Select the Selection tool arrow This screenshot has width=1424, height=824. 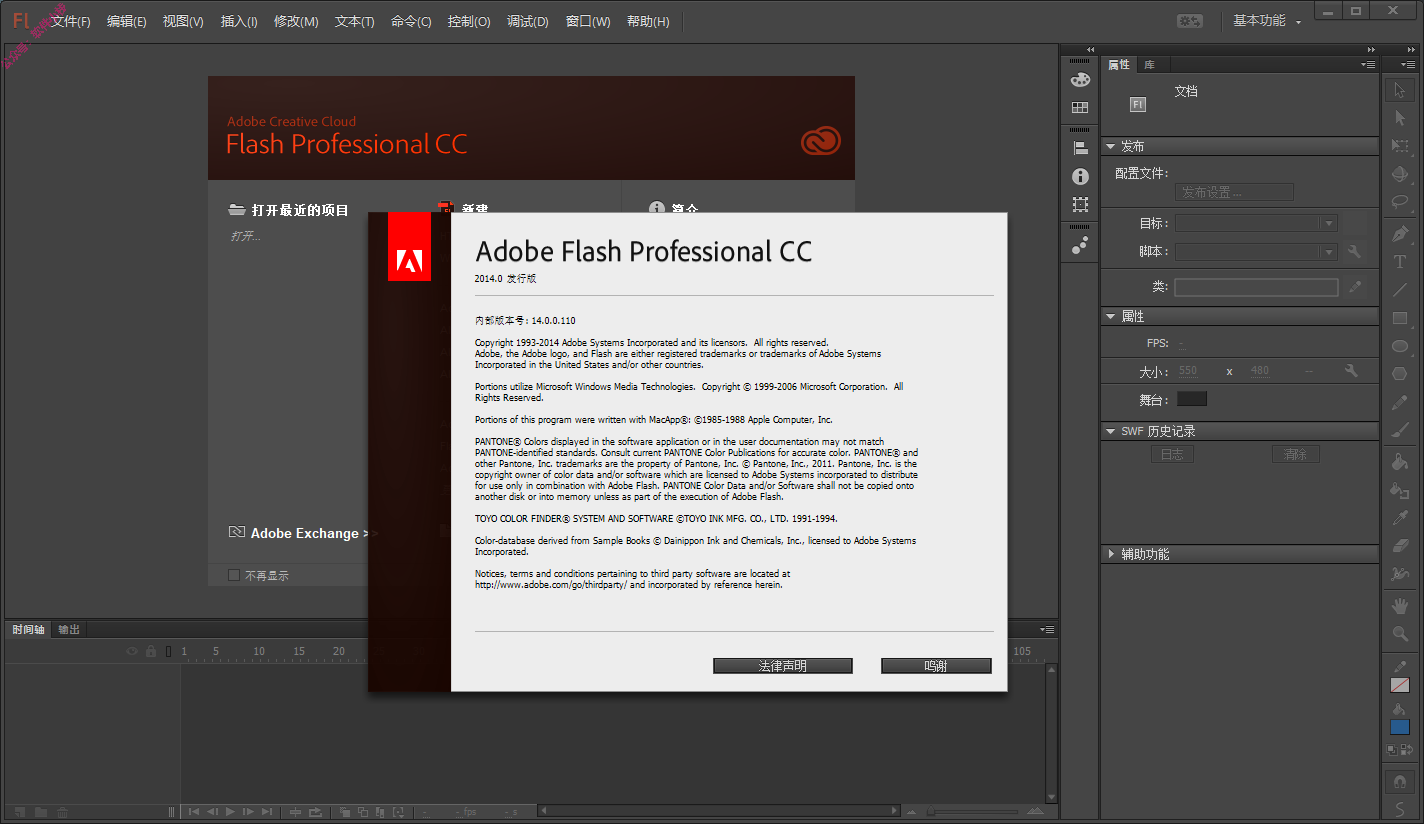[1400, 90]
